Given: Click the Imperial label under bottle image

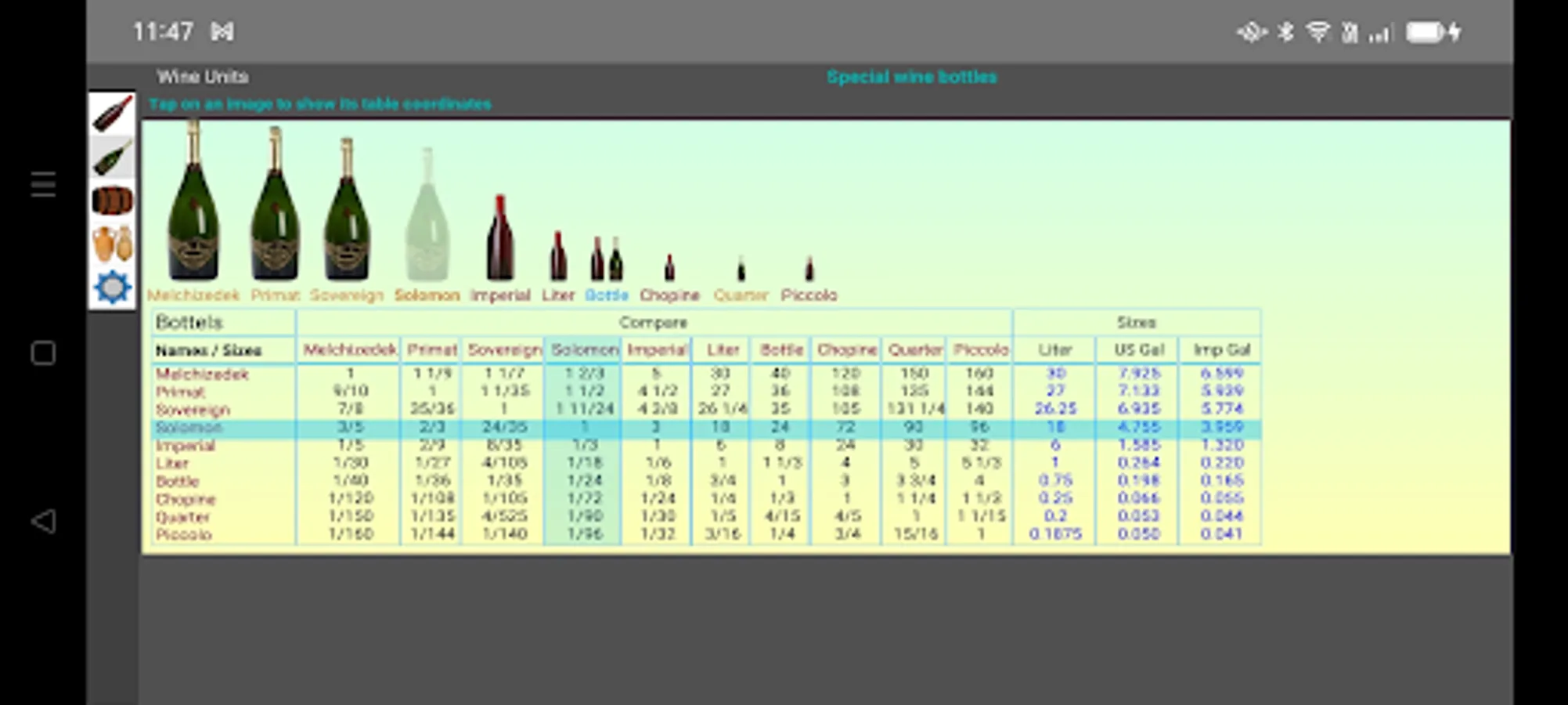Looking at the screenshot, I should [500, 295].
